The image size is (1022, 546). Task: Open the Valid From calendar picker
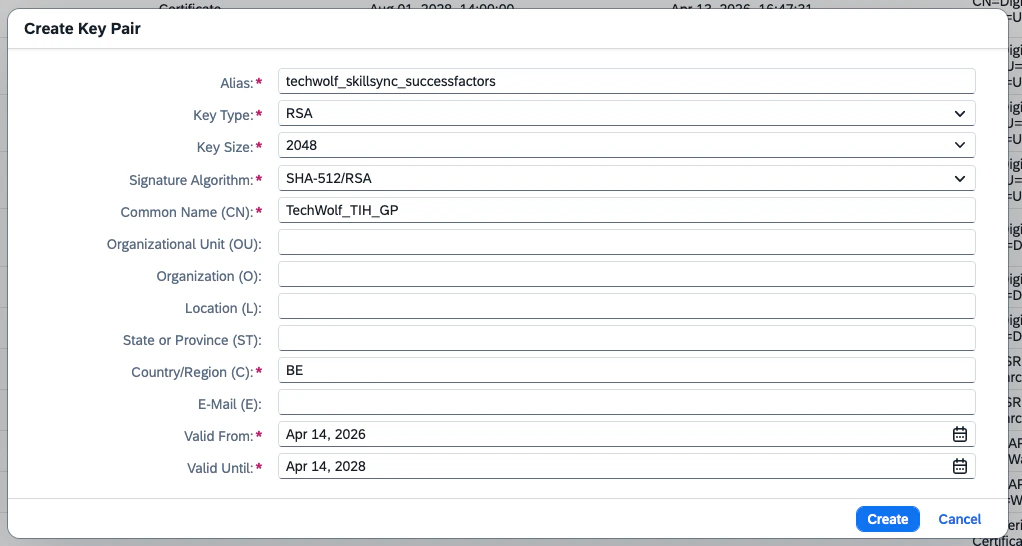click(959, 434)
